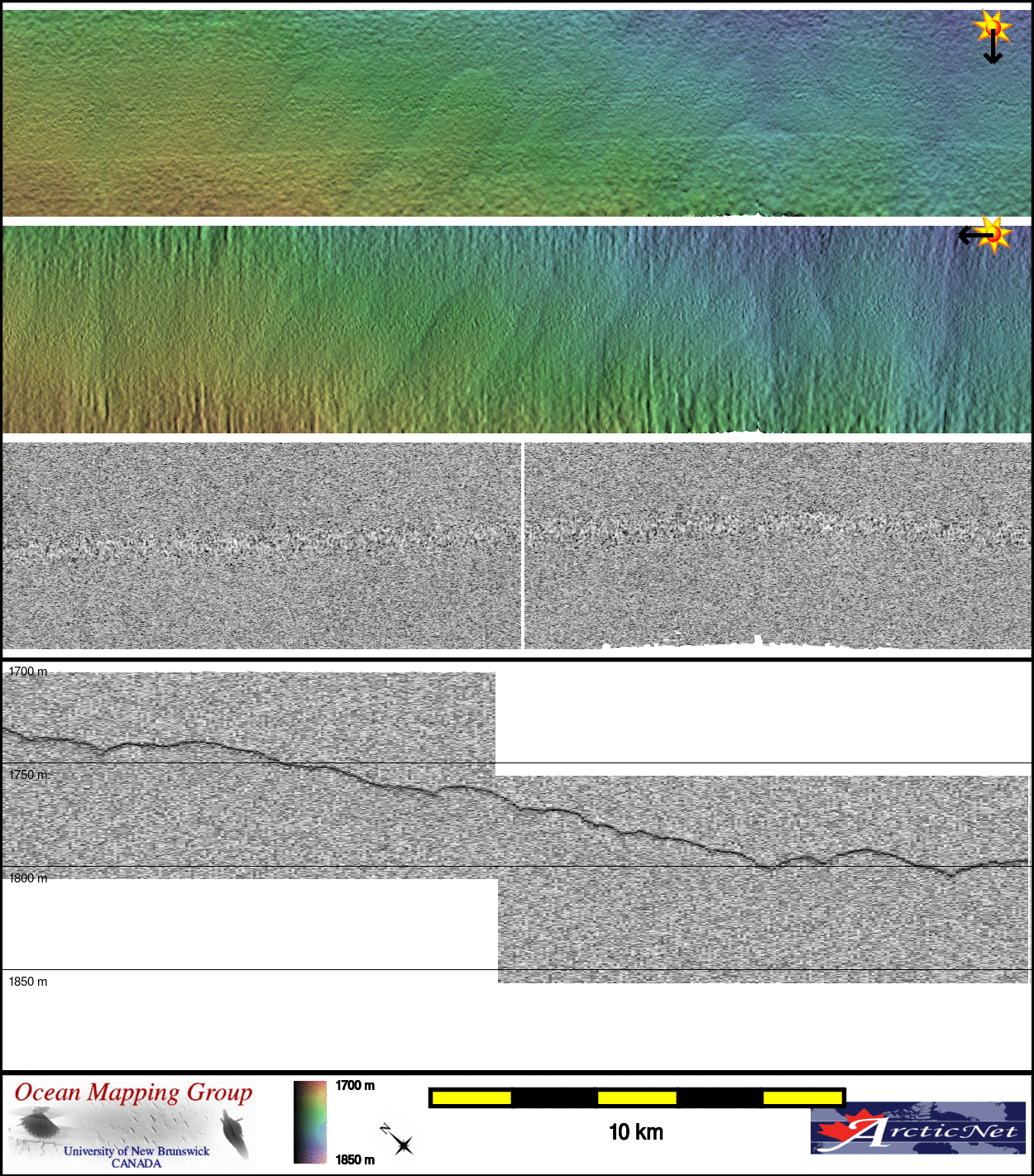Screen dimensions: 1034x1176
Task: Click the University of New Brunswick text
Action: click(x=136, y=1151)
